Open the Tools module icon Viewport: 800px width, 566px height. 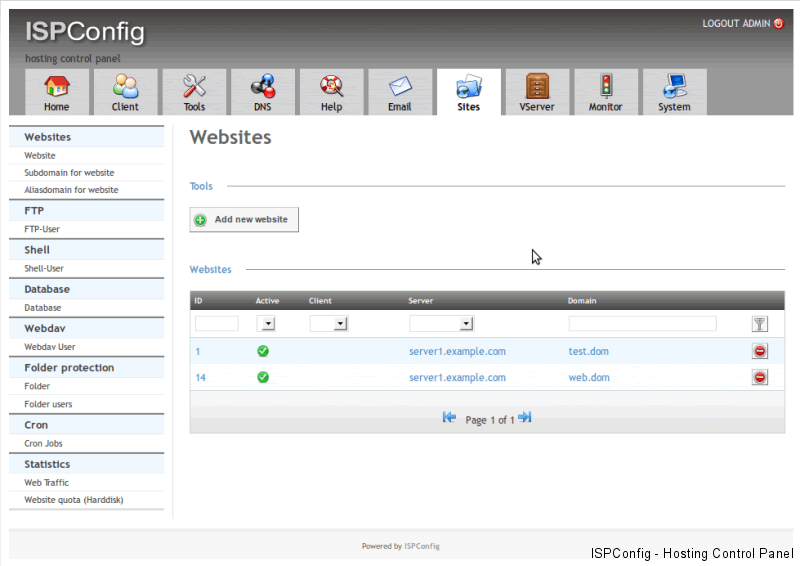[x=194, y=86]
